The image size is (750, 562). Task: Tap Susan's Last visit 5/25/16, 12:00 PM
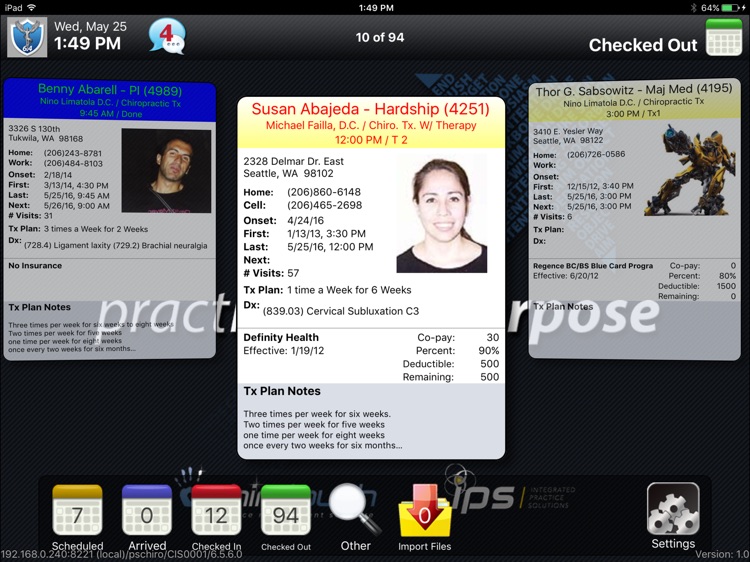[x=330, y=247]
